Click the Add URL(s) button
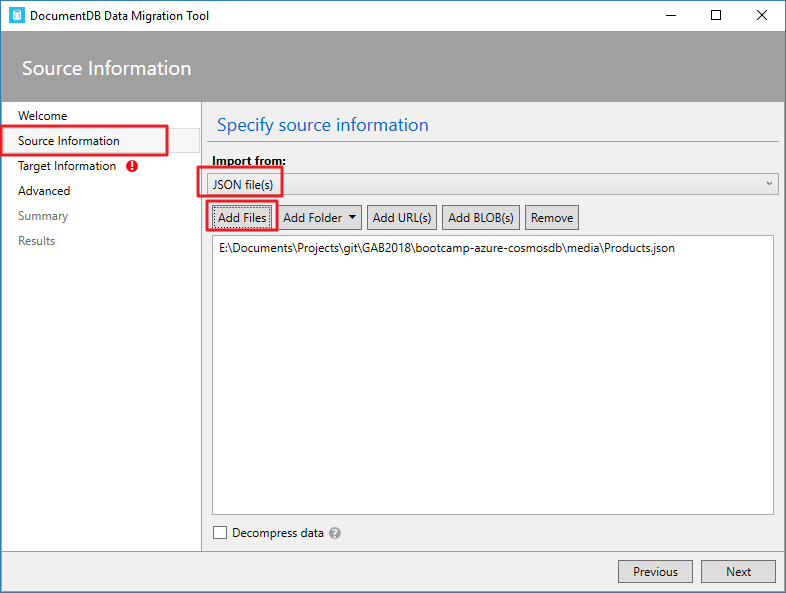Viewport: 786px width, 593px height. (x=402, y=218)
